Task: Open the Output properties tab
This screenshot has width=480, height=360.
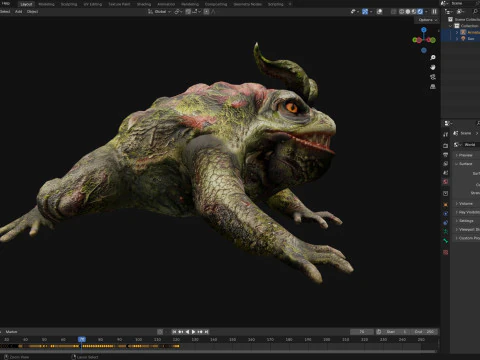Action: 446,155
